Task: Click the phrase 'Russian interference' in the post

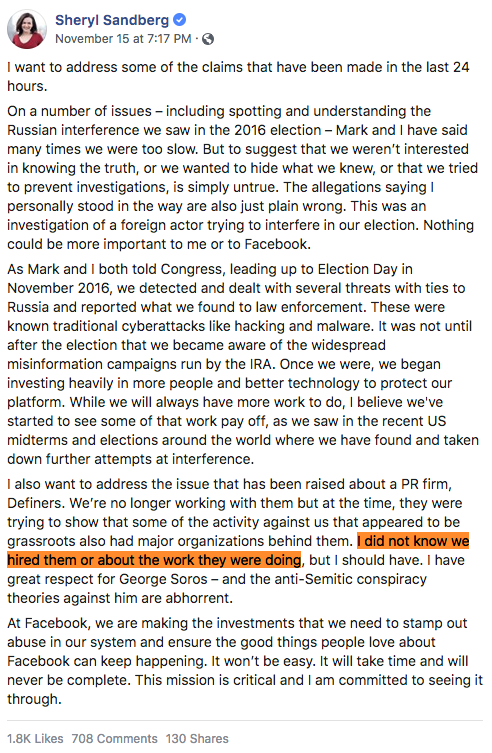Action: click(x=68, y=130)
